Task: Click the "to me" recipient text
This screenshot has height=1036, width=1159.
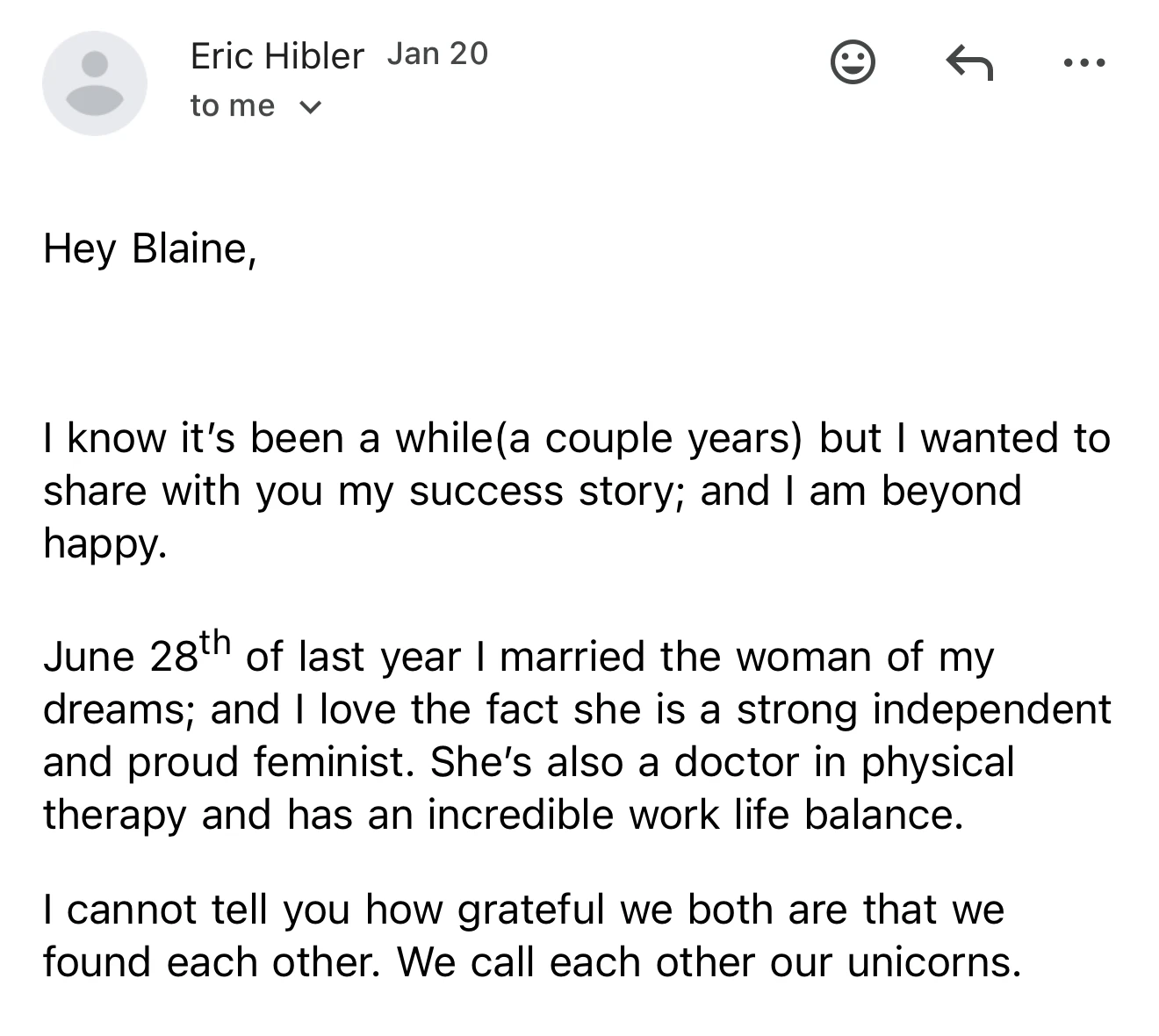Action: 233,106
